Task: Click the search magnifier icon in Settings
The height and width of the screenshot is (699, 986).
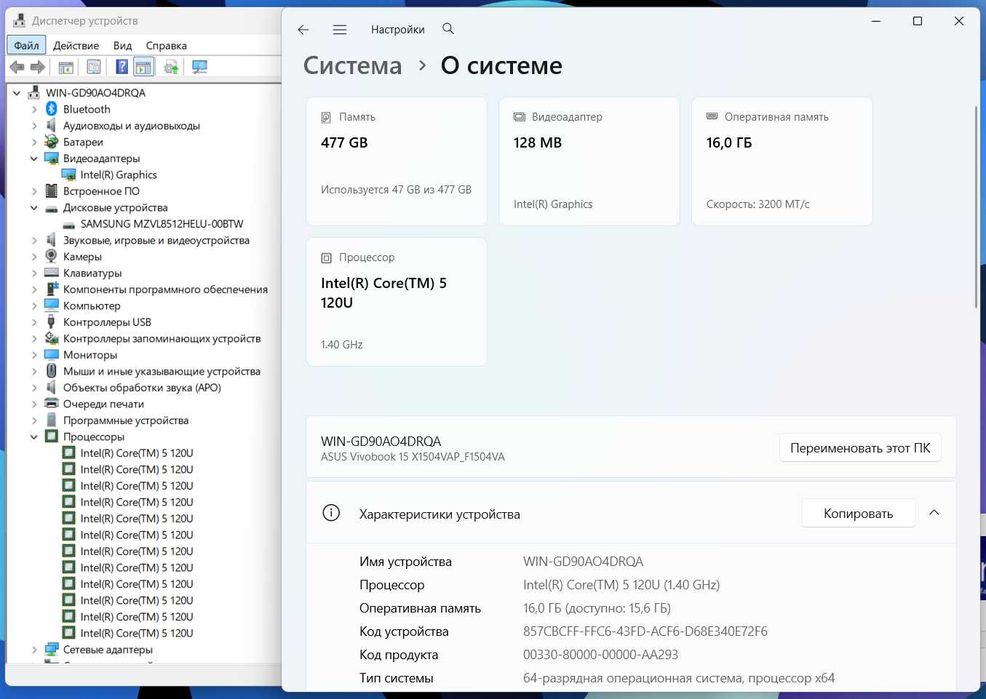Action: (448, 28)
